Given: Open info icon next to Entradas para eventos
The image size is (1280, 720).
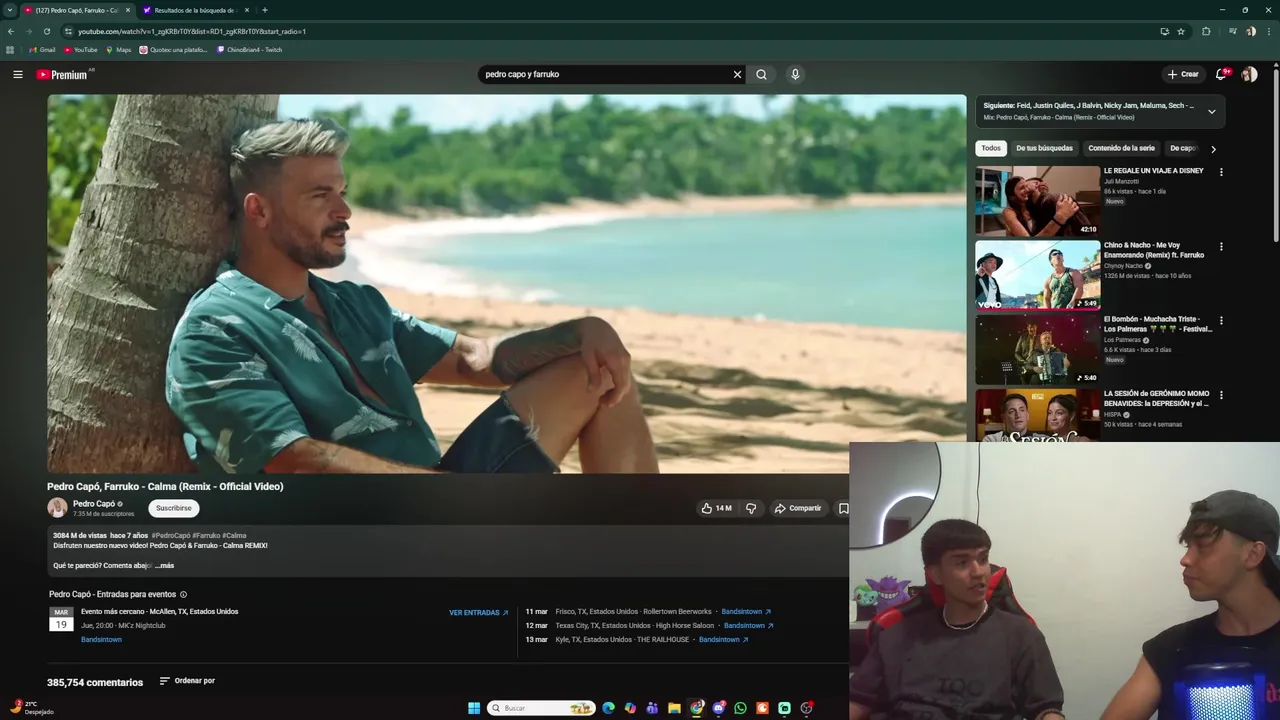Looking at the screenshot, I should (183, 594).
